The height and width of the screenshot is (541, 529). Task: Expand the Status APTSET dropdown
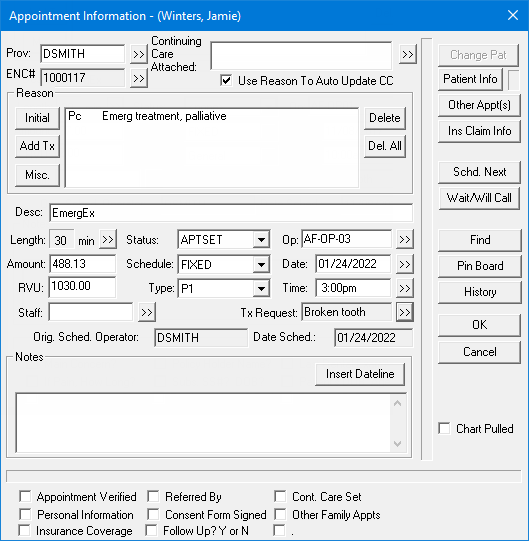pos(261,239)
